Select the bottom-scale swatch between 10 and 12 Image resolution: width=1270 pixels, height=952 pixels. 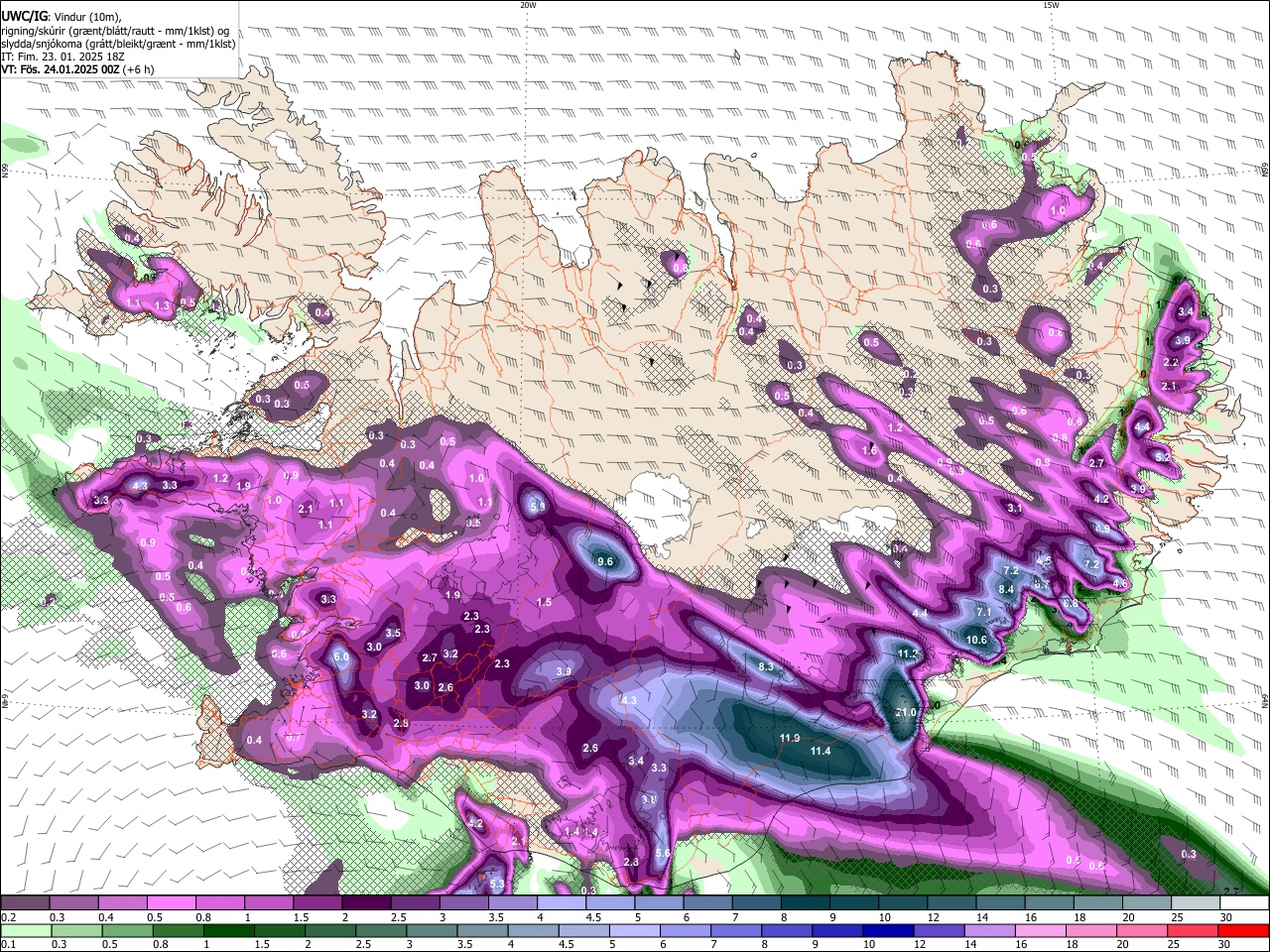tap(889, 931)
